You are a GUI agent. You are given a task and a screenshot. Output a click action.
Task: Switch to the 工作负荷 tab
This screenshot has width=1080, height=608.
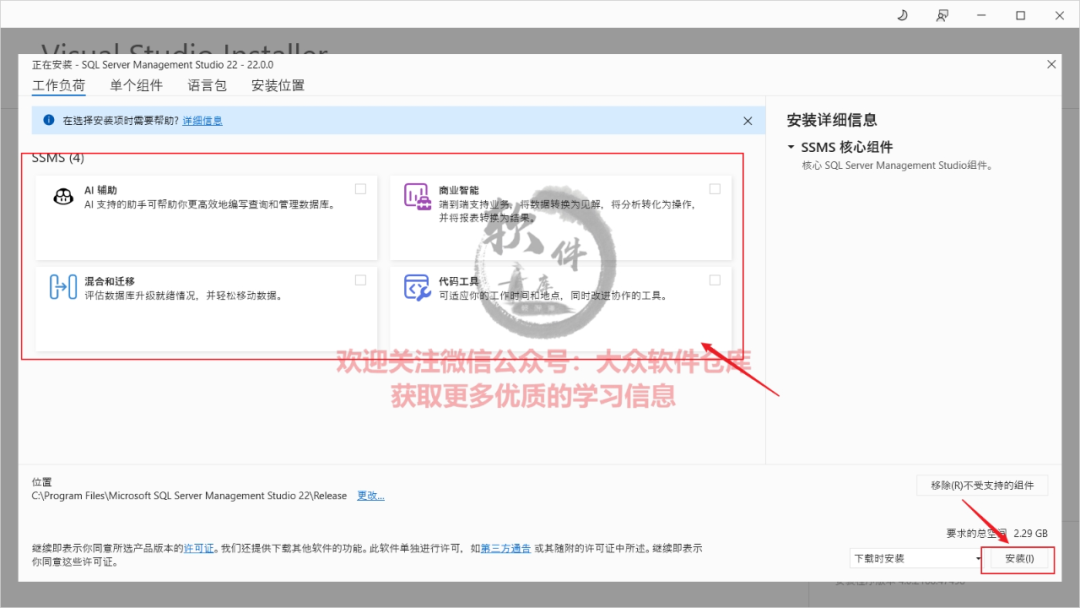[59, 85]
